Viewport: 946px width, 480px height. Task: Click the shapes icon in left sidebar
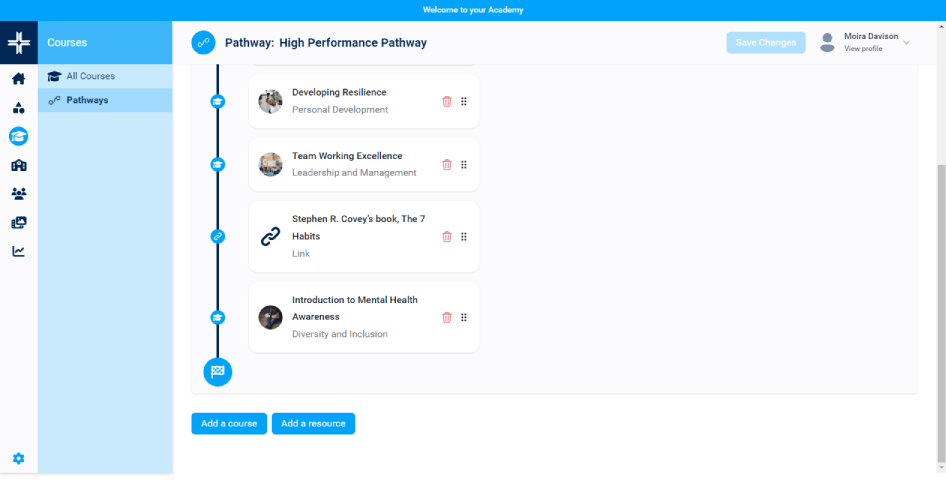[x=18, y=108]
